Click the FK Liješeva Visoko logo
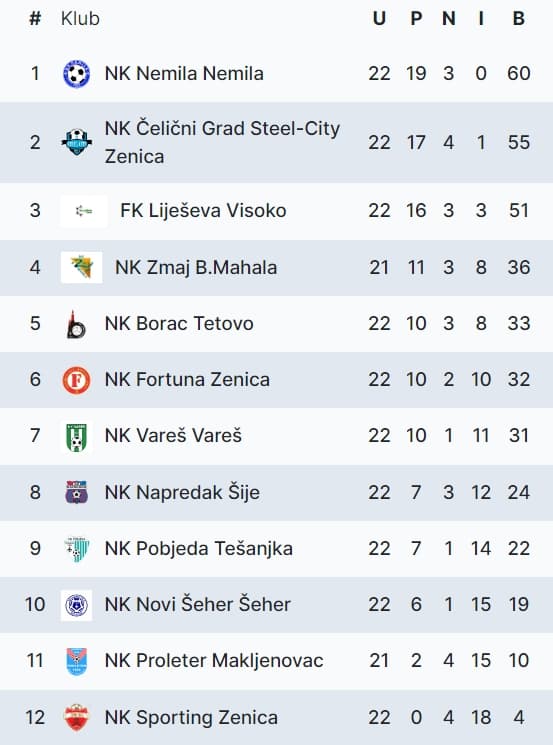Screen dimensions: 553x745 [84, 211]
